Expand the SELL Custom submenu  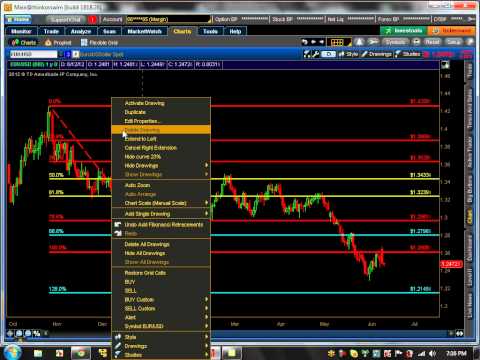click(161, 308)
